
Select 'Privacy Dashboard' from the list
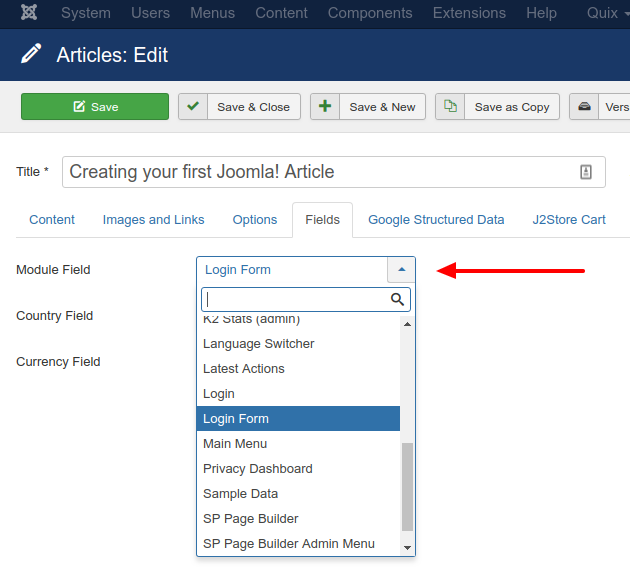pyautogui.click(x=298, y=468)
